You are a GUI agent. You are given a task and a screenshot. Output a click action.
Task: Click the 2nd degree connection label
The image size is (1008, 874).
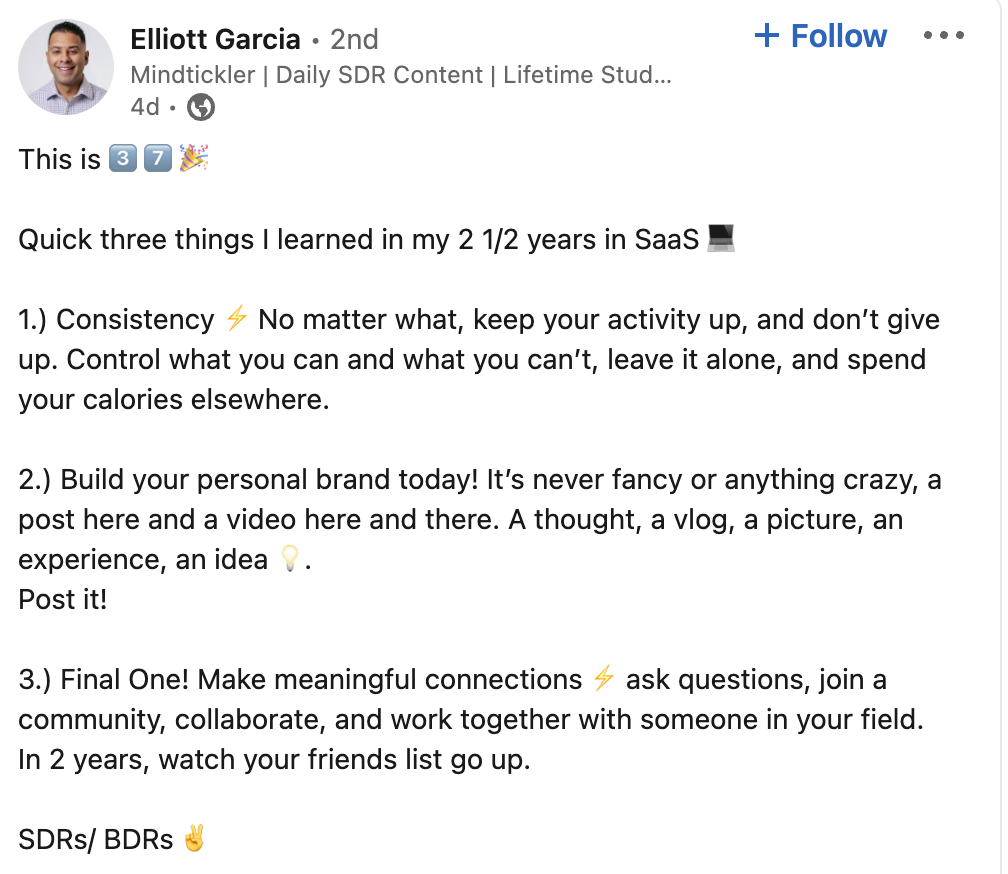pos(355,40)
